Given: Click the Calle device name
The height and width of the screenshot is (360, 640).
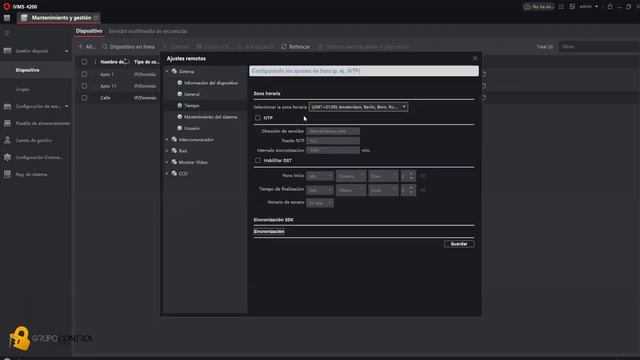Looking at the screenshot, I should (x=105, y=98).
